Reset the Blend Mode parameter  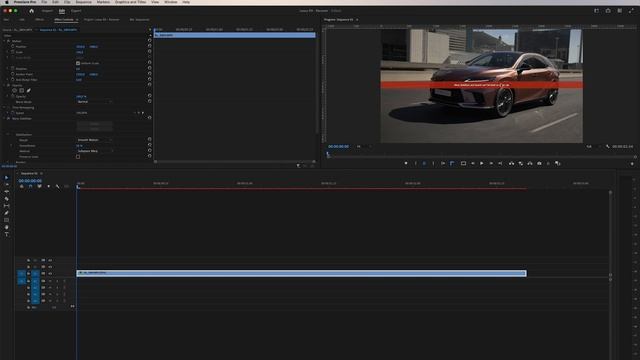[149, 102]
